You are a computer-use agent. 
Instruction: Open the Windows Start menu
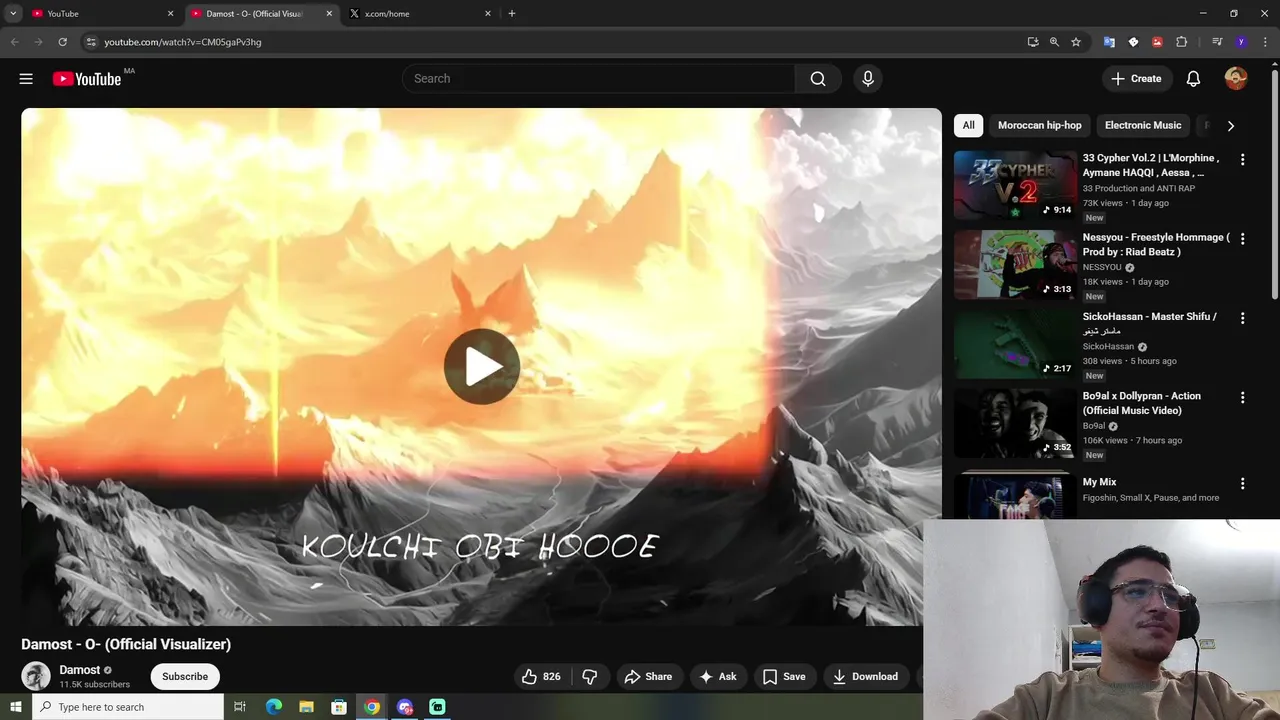[15, 707]
